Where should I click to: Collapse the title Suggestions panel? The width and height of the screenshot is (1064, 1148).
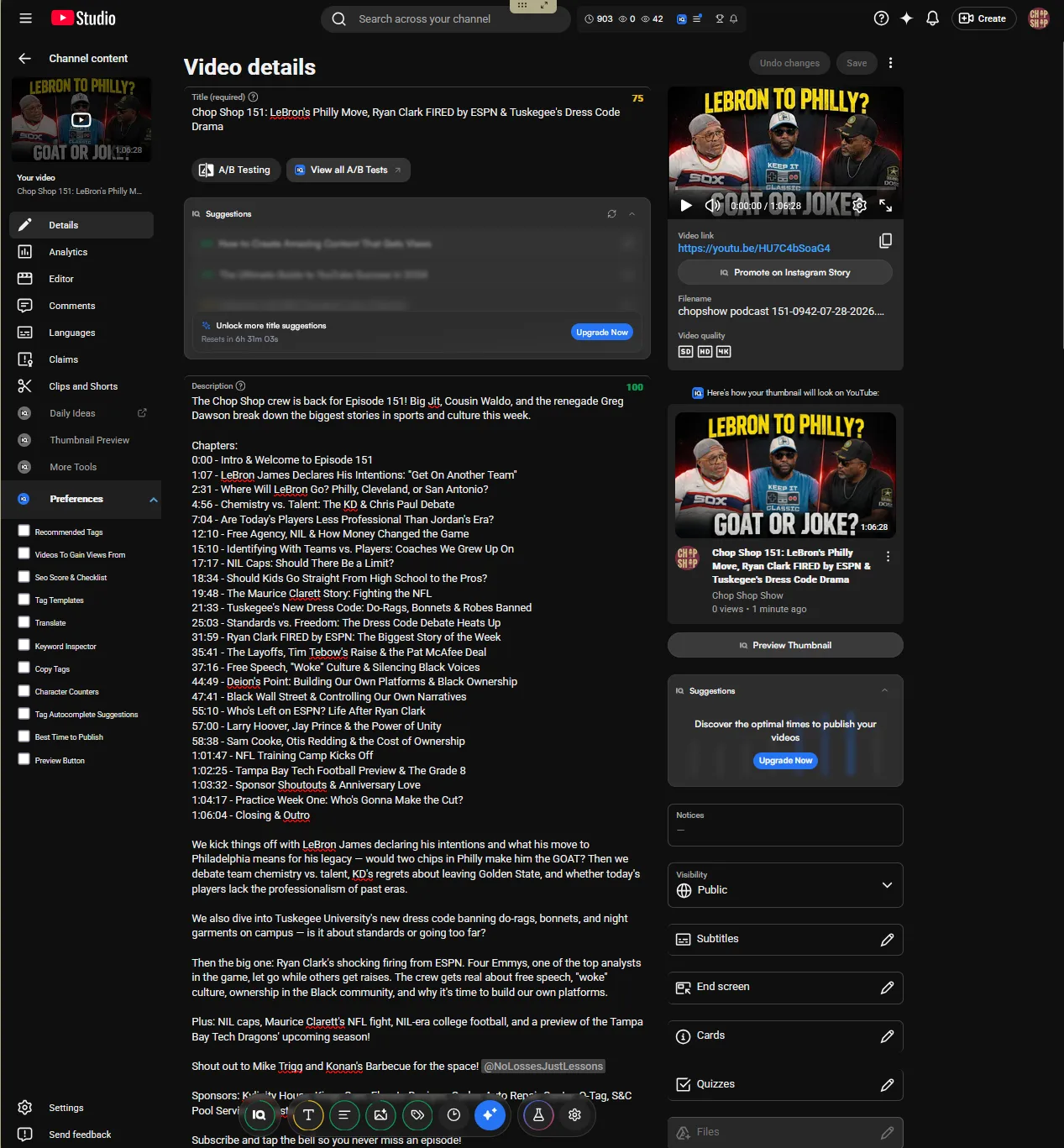pos(632,214)
